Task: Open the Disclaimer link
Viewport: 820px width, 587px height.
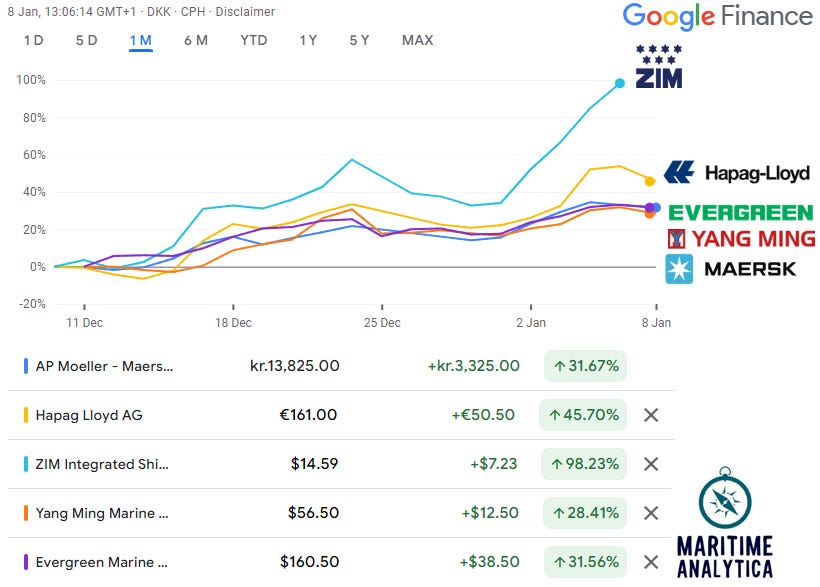Action: [245, 12]
